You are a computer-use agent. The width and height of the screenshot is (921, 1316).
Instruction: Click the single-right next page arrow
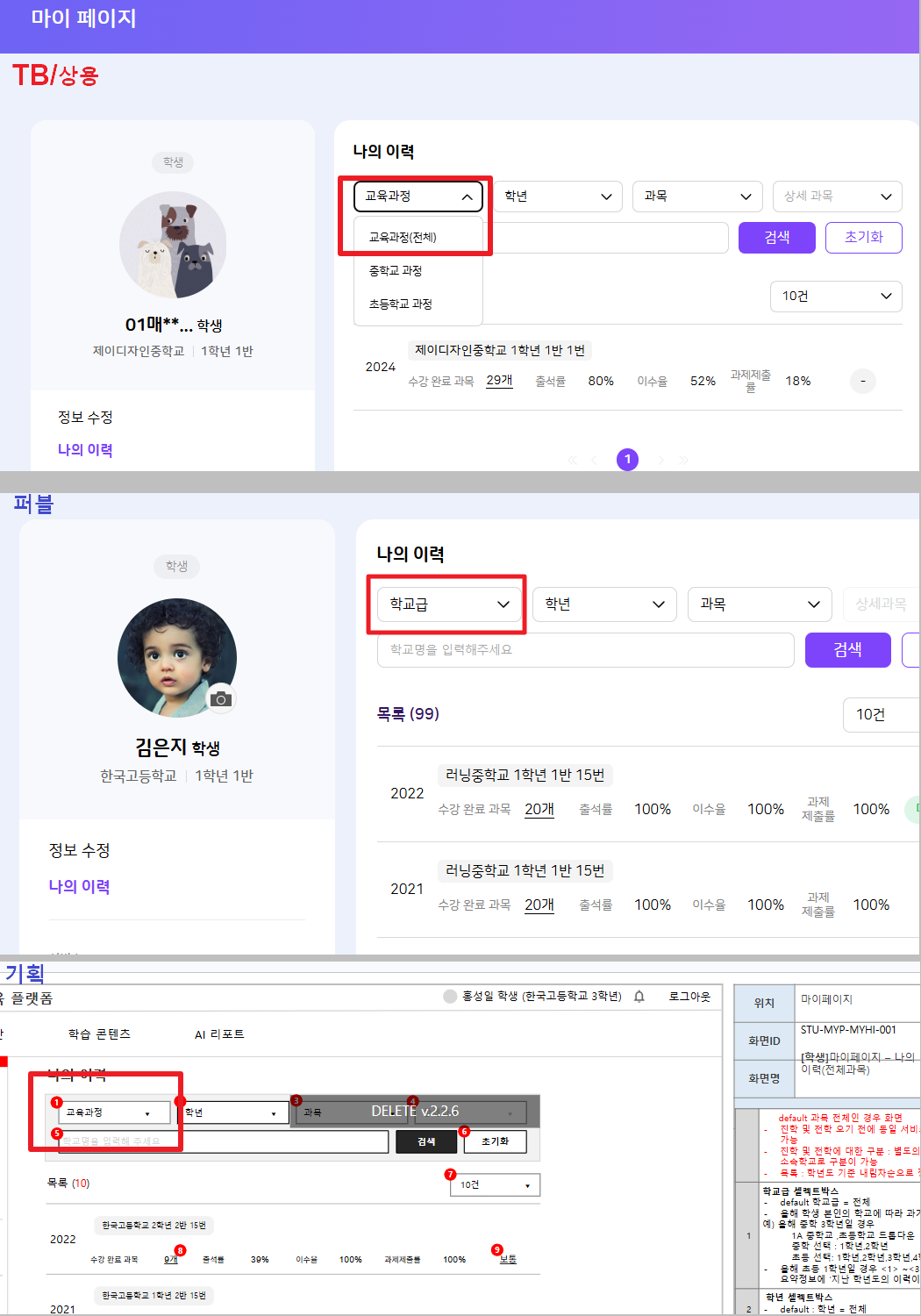660,460
